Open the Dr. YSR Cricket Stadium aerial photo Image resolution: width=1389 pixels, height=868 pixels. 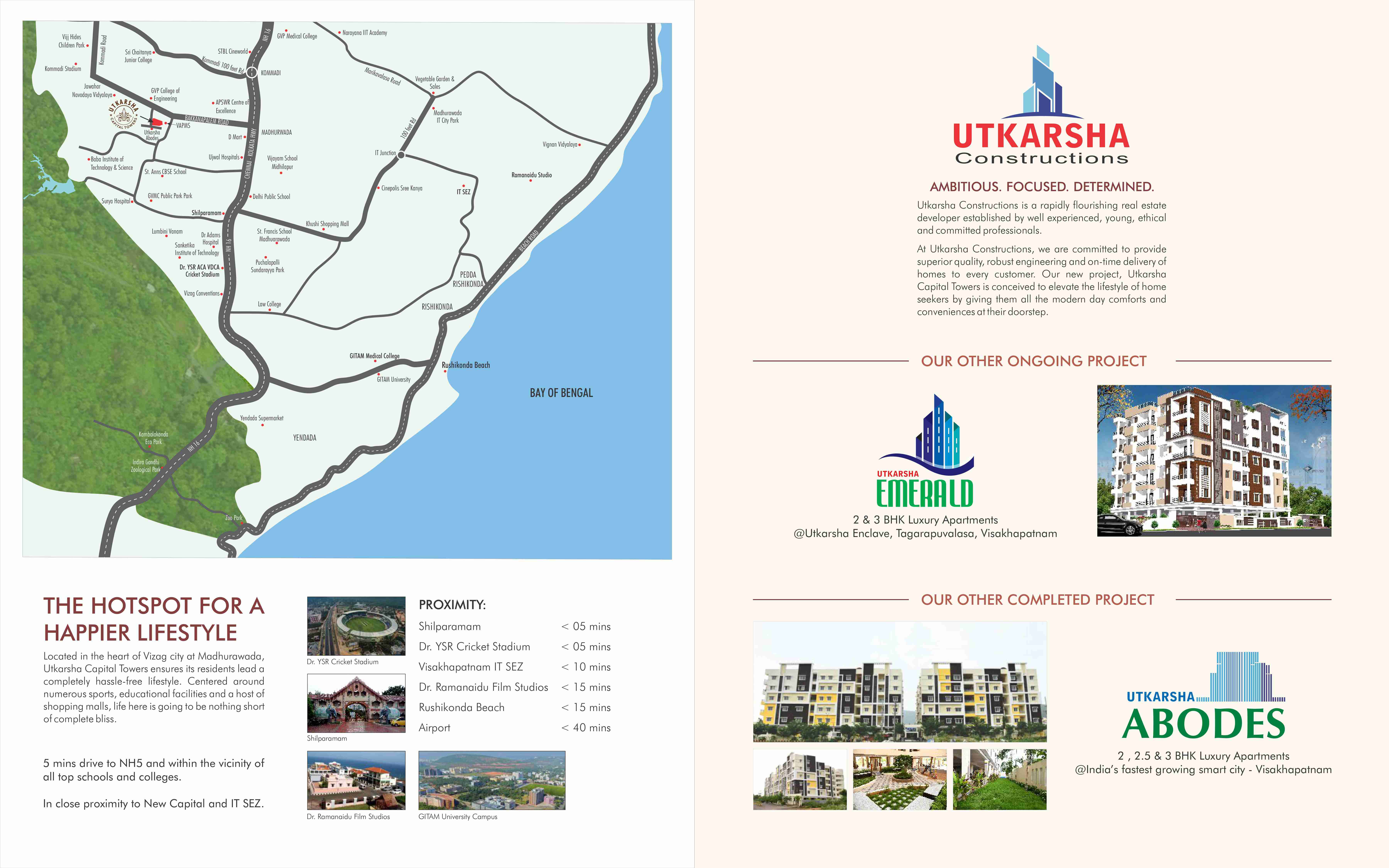click(356, 626)
